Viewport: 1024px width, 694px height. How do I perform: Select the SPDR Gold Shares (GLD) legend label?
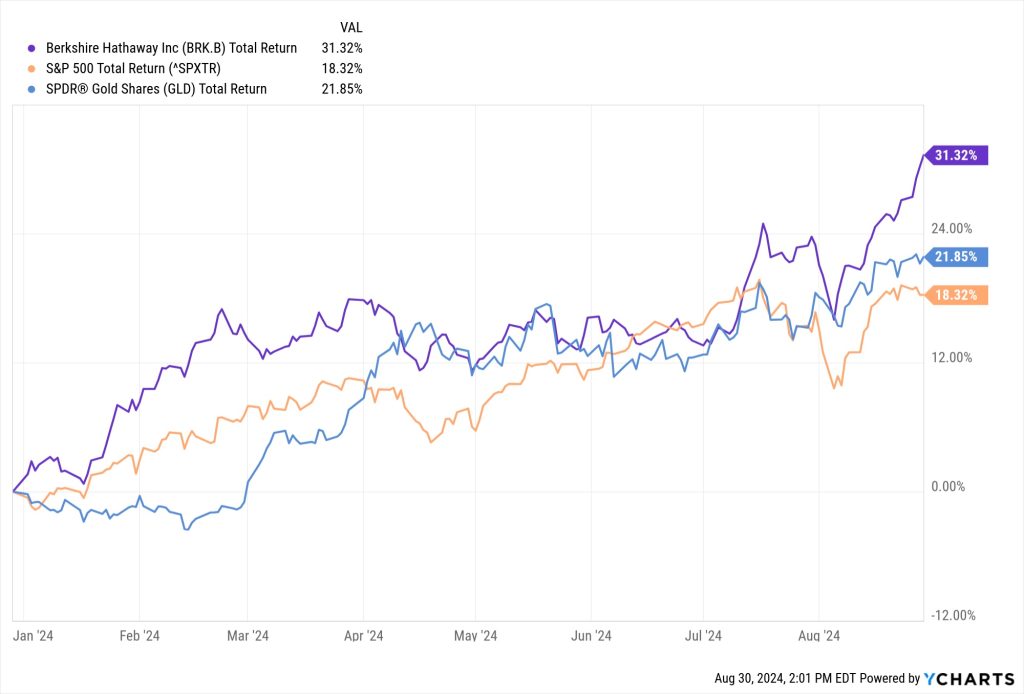(156, 89)
